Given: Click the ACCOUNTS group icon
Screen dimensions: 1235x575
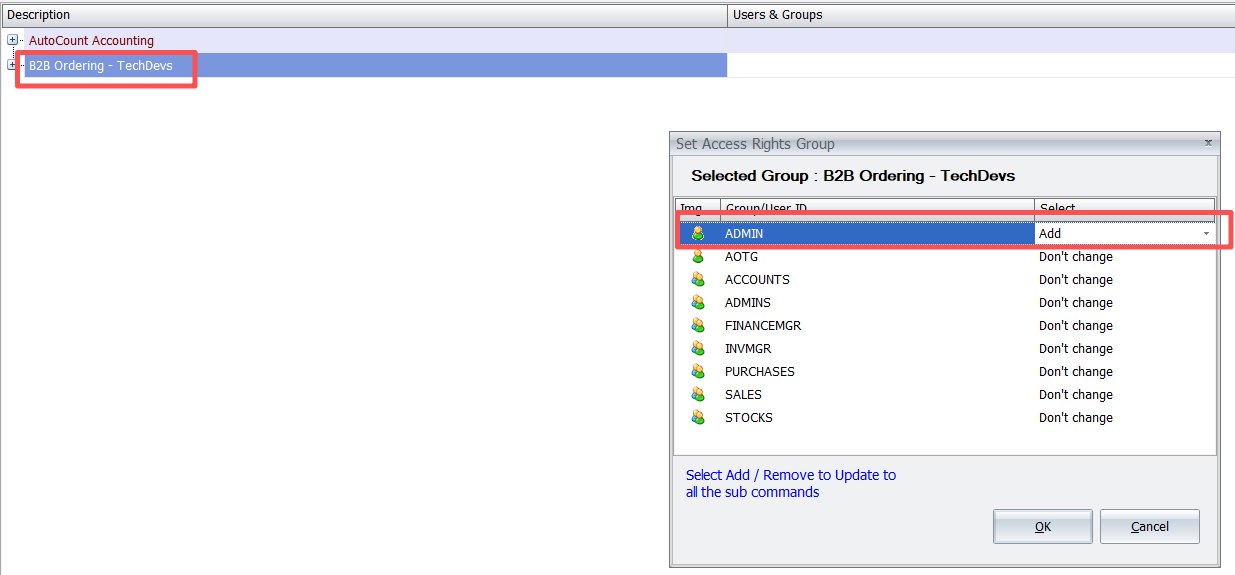Looking at the screenshot, I should pos(698,279).
